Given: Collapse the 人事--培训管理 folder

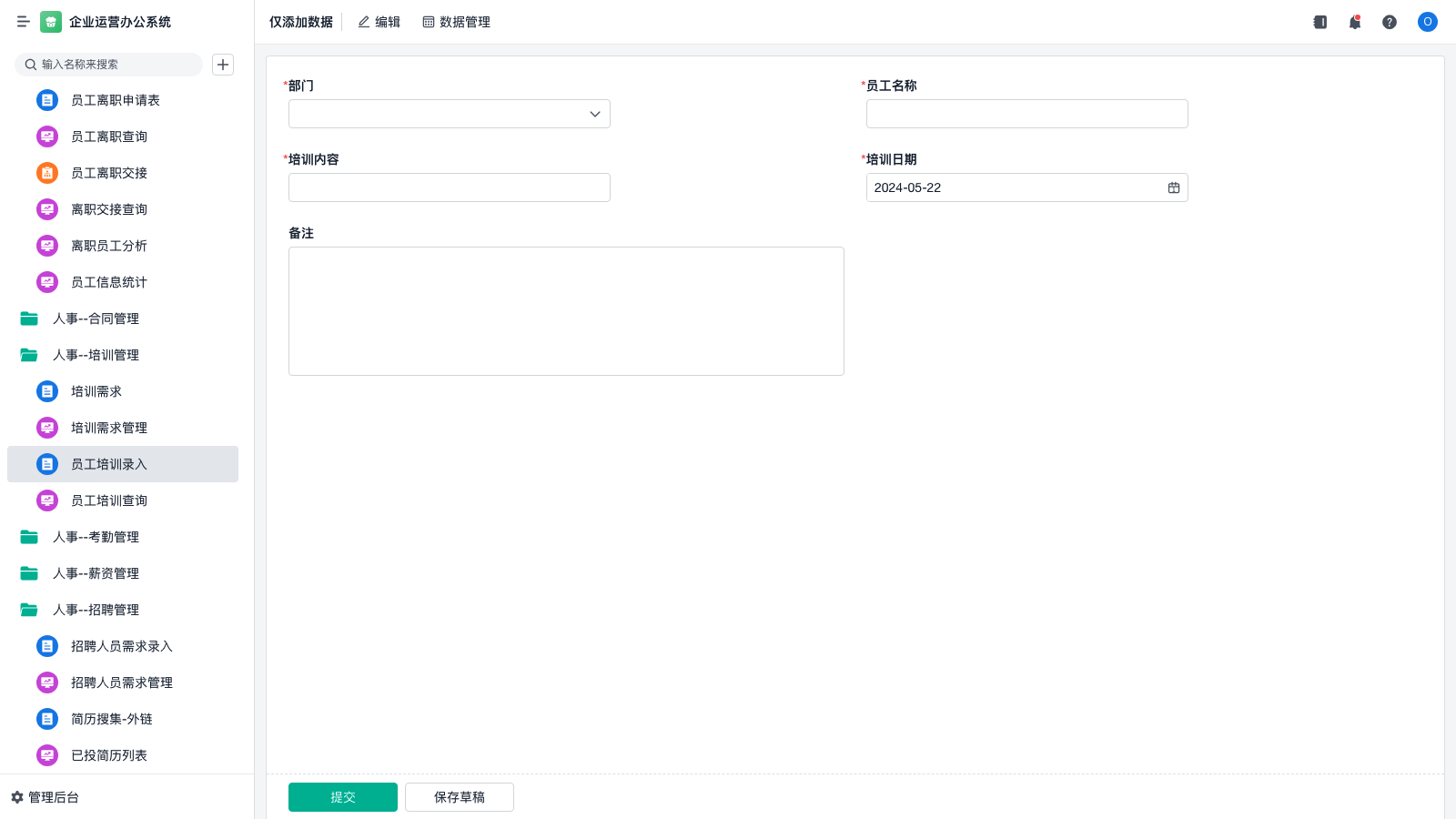Looking at the screenshot, I should pos(29,355).
